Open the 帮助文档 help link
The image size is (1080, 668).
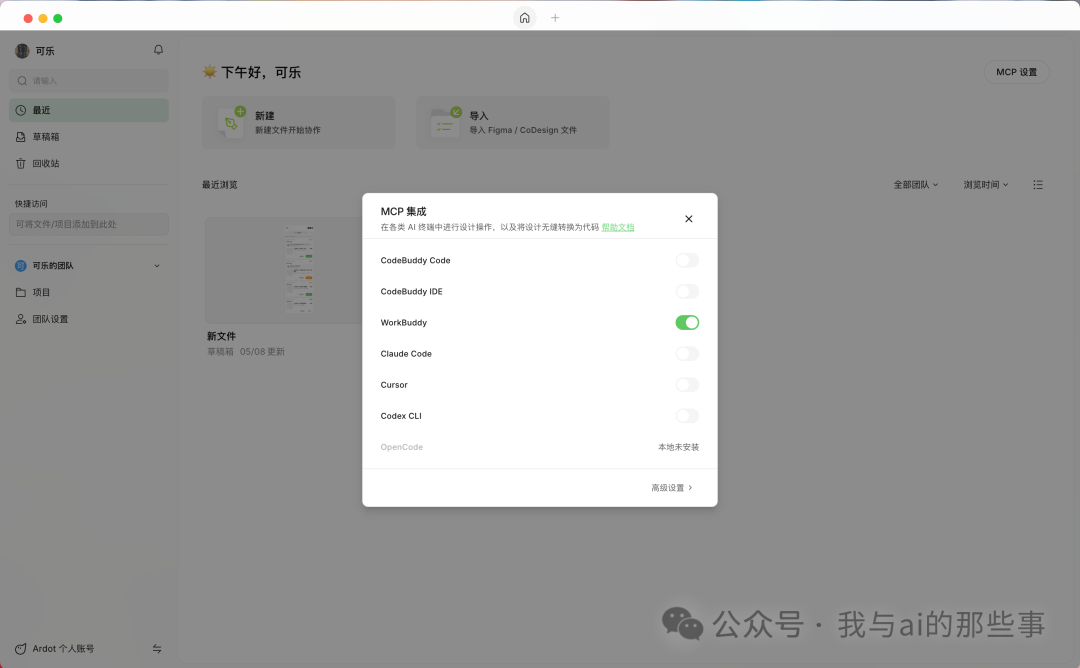[x=618, y=227]
